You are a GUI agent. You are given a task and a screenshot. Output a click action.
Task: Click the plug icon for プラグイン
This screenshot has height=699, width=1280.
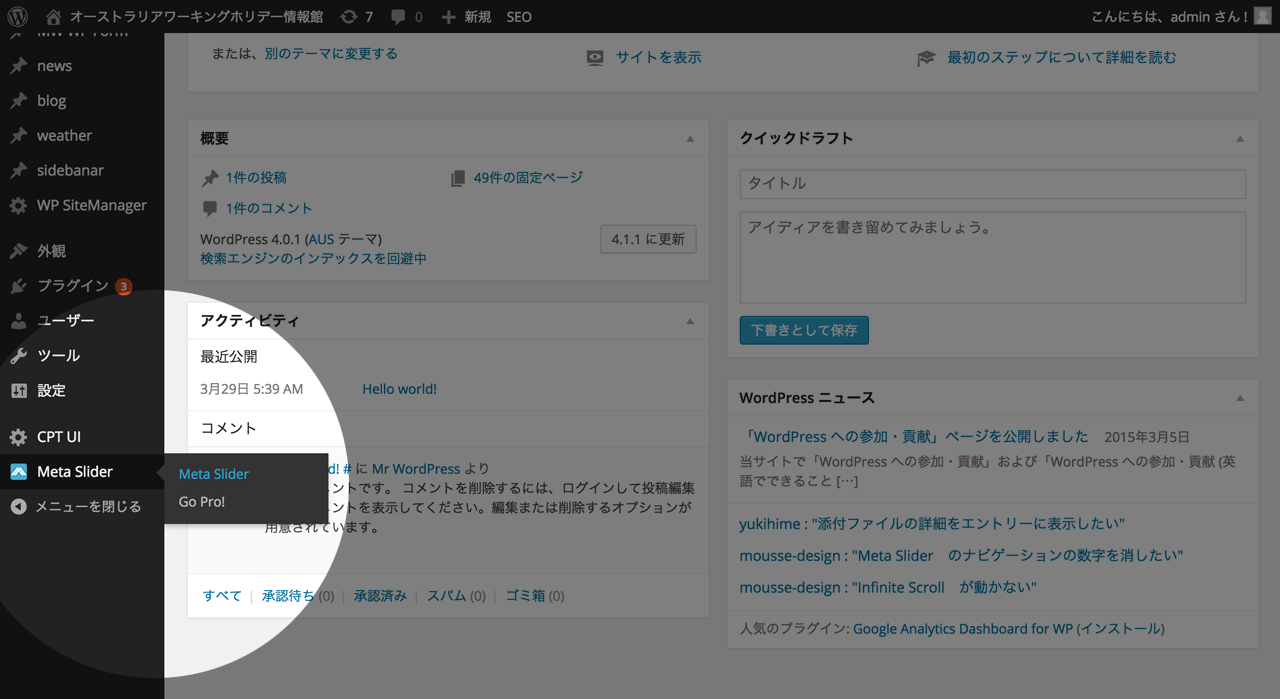[18, 286]
